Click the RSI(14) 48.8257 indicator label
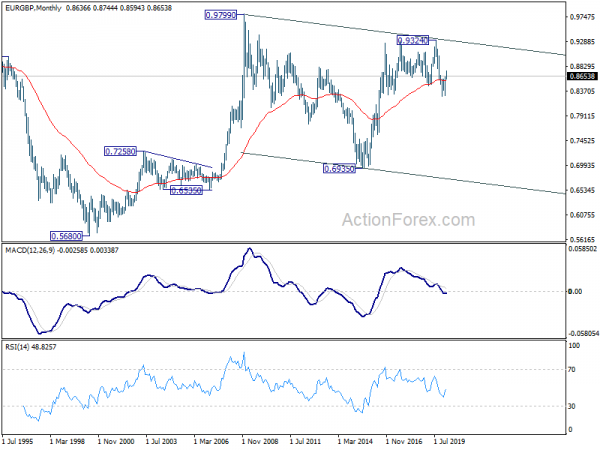This screenshot has width=600, height=450. (x=31, y=347)
